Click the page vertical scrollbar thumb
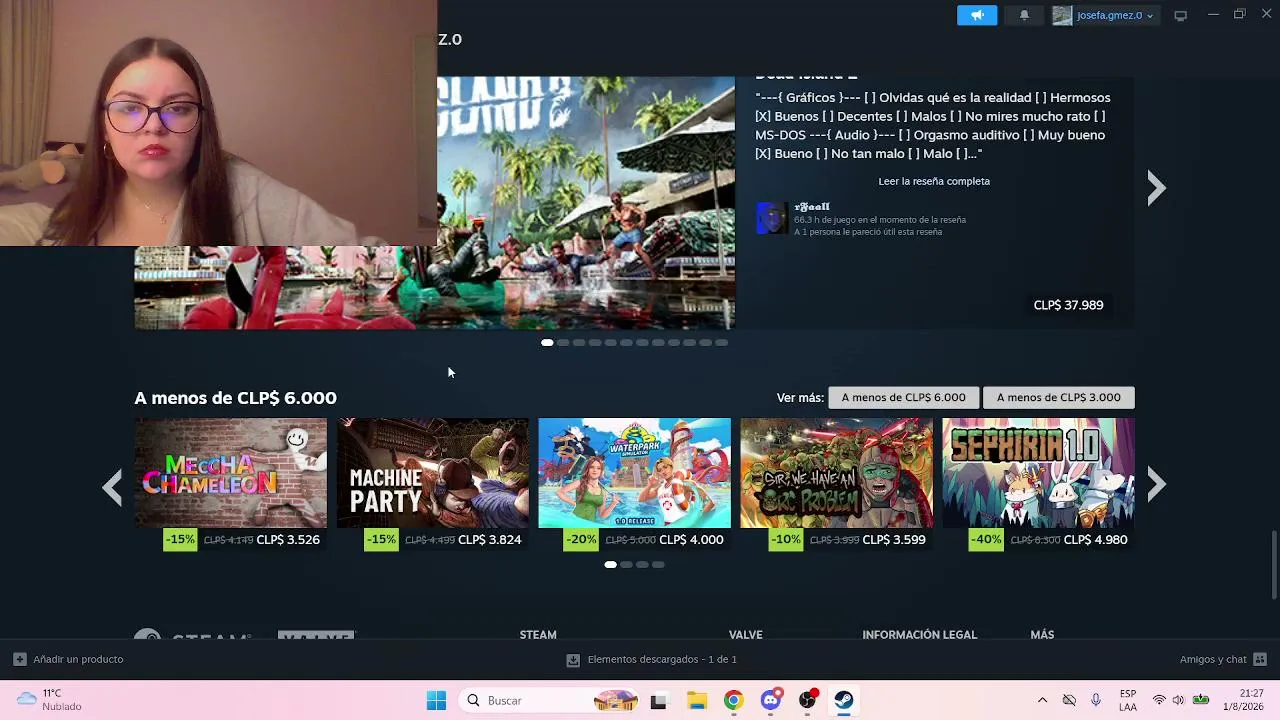Image resolution: width=1280 pixels, height=720 pixels. 1273,565
